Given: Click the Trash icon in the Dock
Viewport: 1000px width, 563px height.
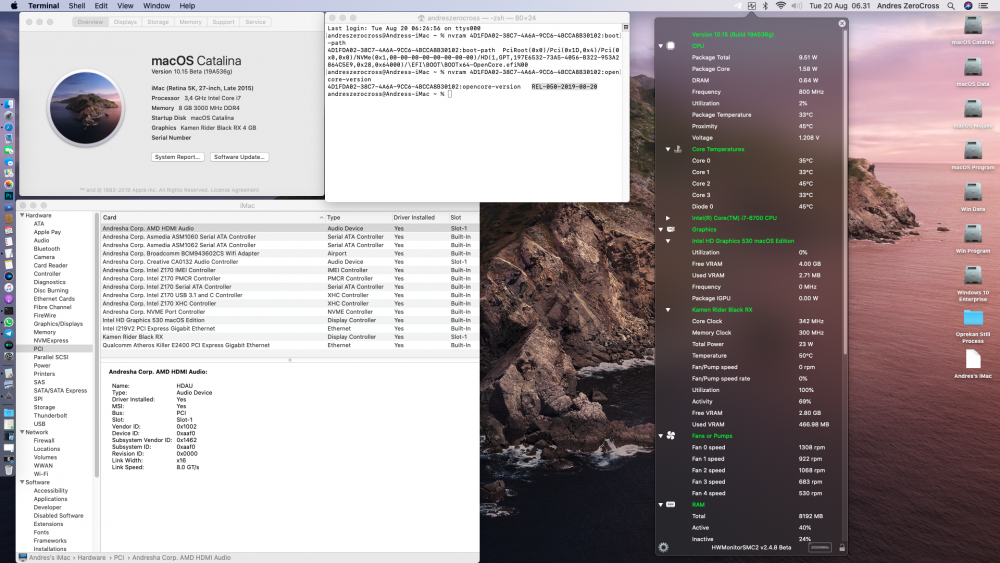Looking at the screenshot, I should pyautogui.click(x=8, y=470).
